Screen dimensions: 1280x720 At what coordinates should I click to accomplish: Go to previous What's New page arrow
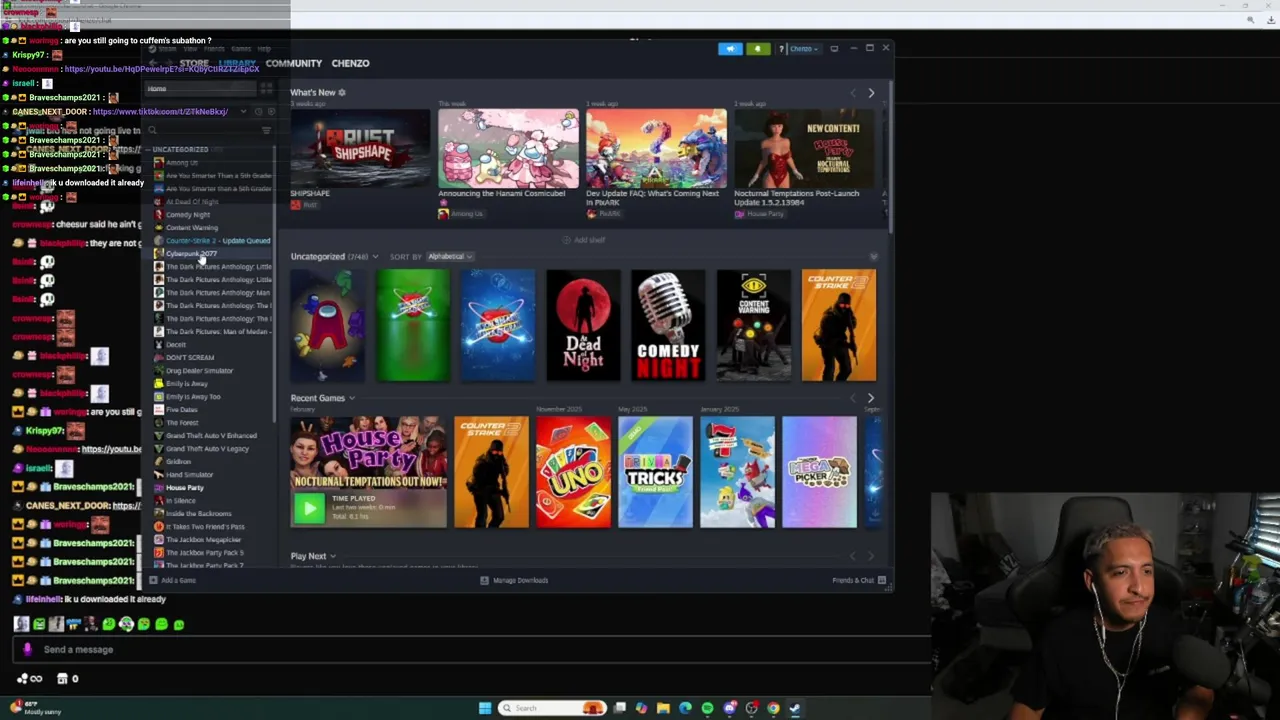[x=853, y=93]
